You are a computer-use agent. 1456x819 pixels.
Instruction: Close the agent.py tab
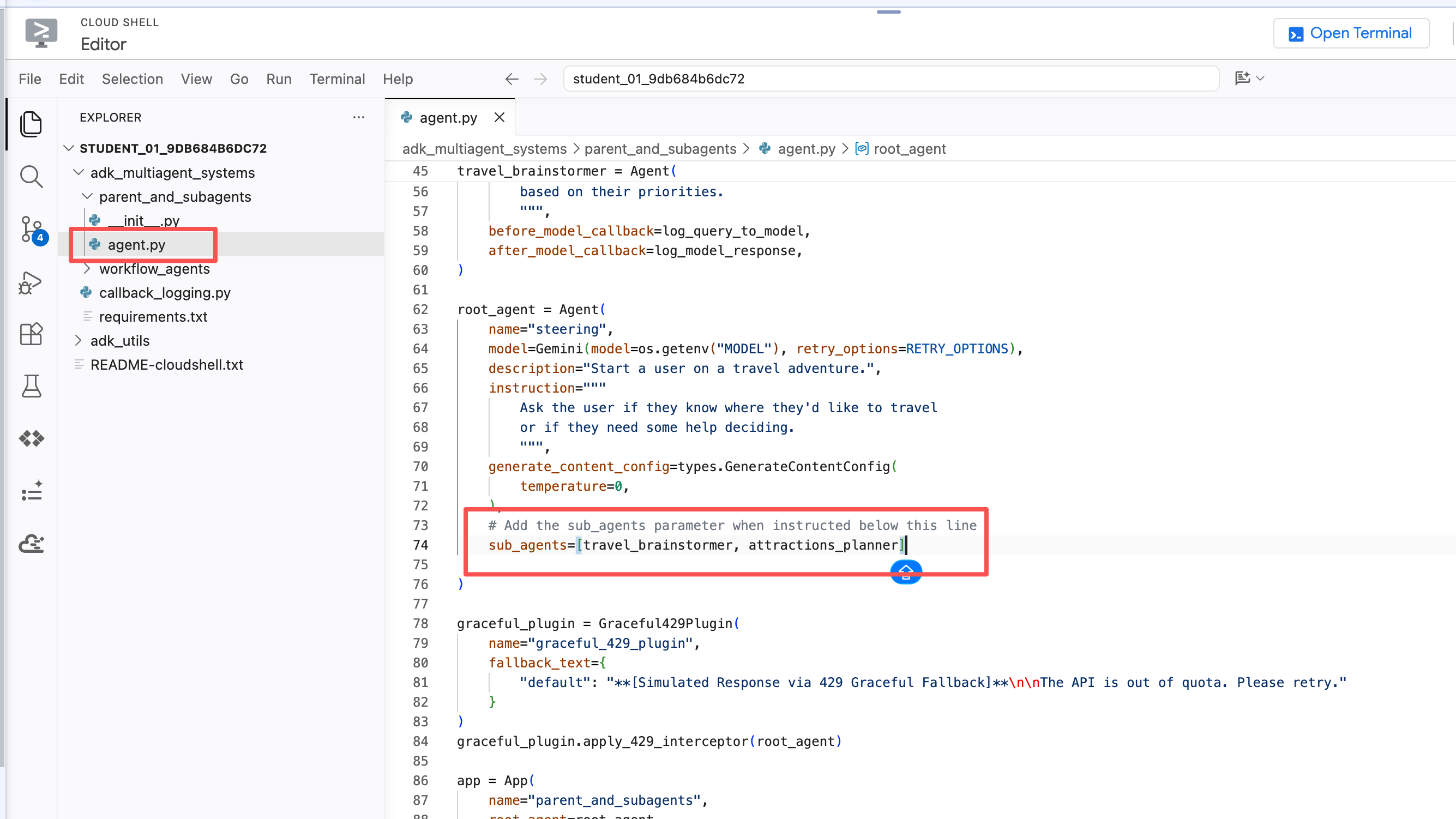coord(499,117)
